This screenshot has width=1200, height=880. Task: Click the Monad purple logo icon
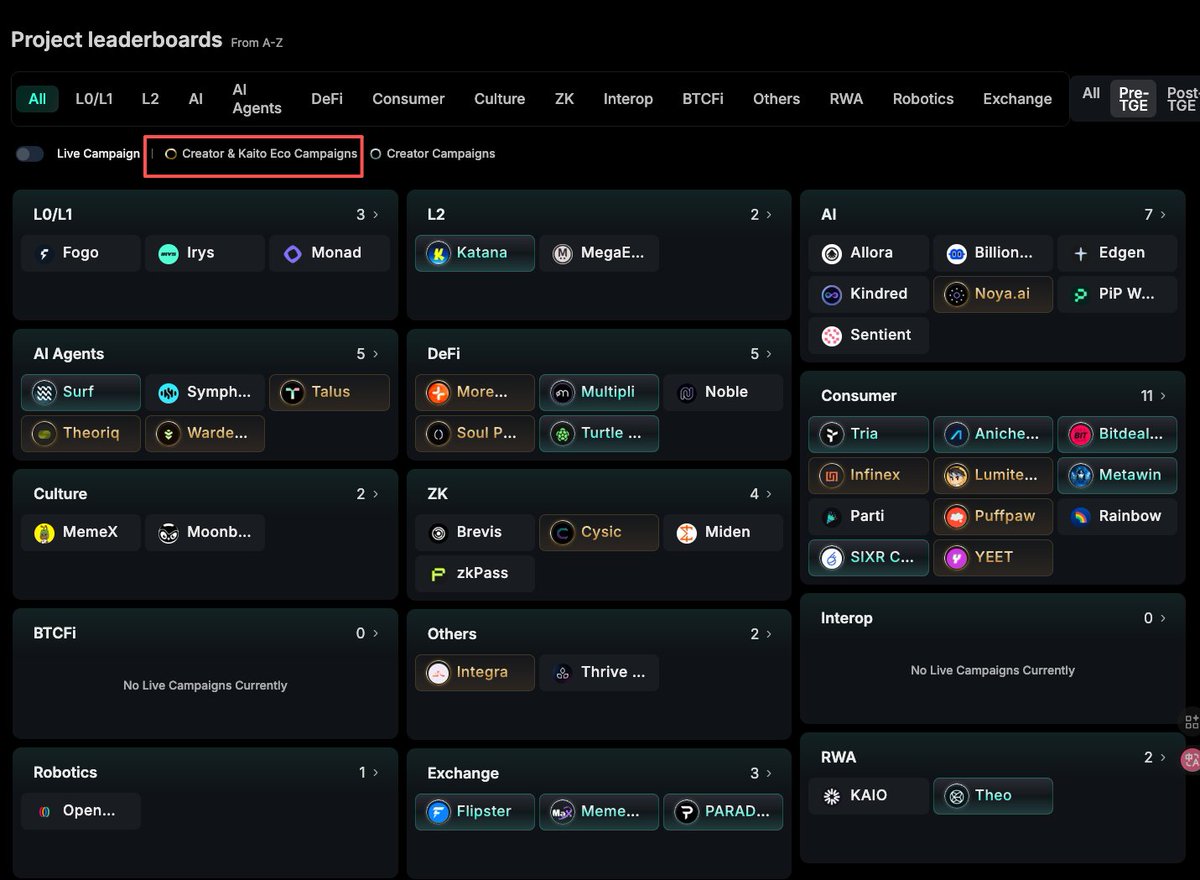coord(293,253)
